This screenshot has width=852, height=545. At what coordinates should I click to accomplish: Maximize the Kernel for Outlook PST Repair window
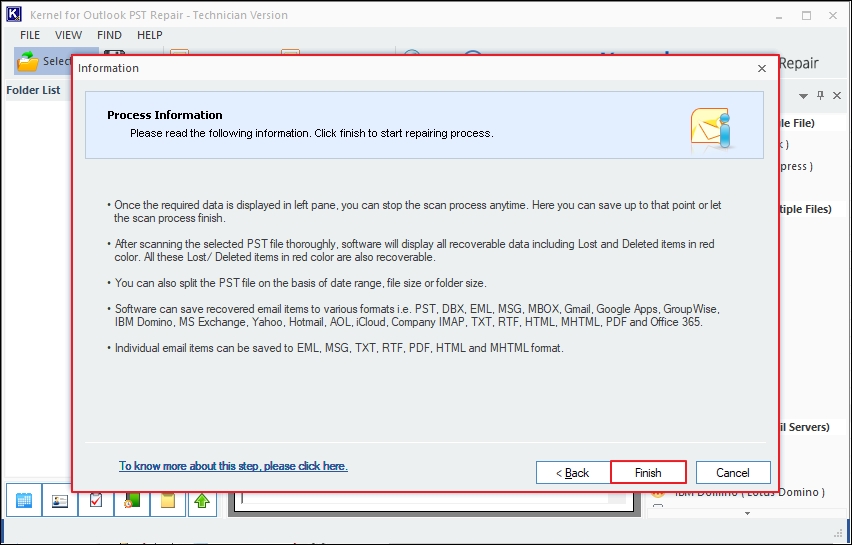click(x=806, y=16)
